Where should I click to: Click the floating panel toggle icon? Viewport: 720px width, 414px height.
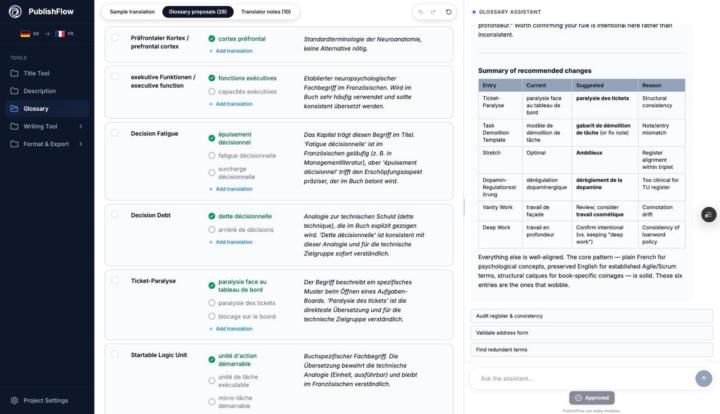coord(709,214)
